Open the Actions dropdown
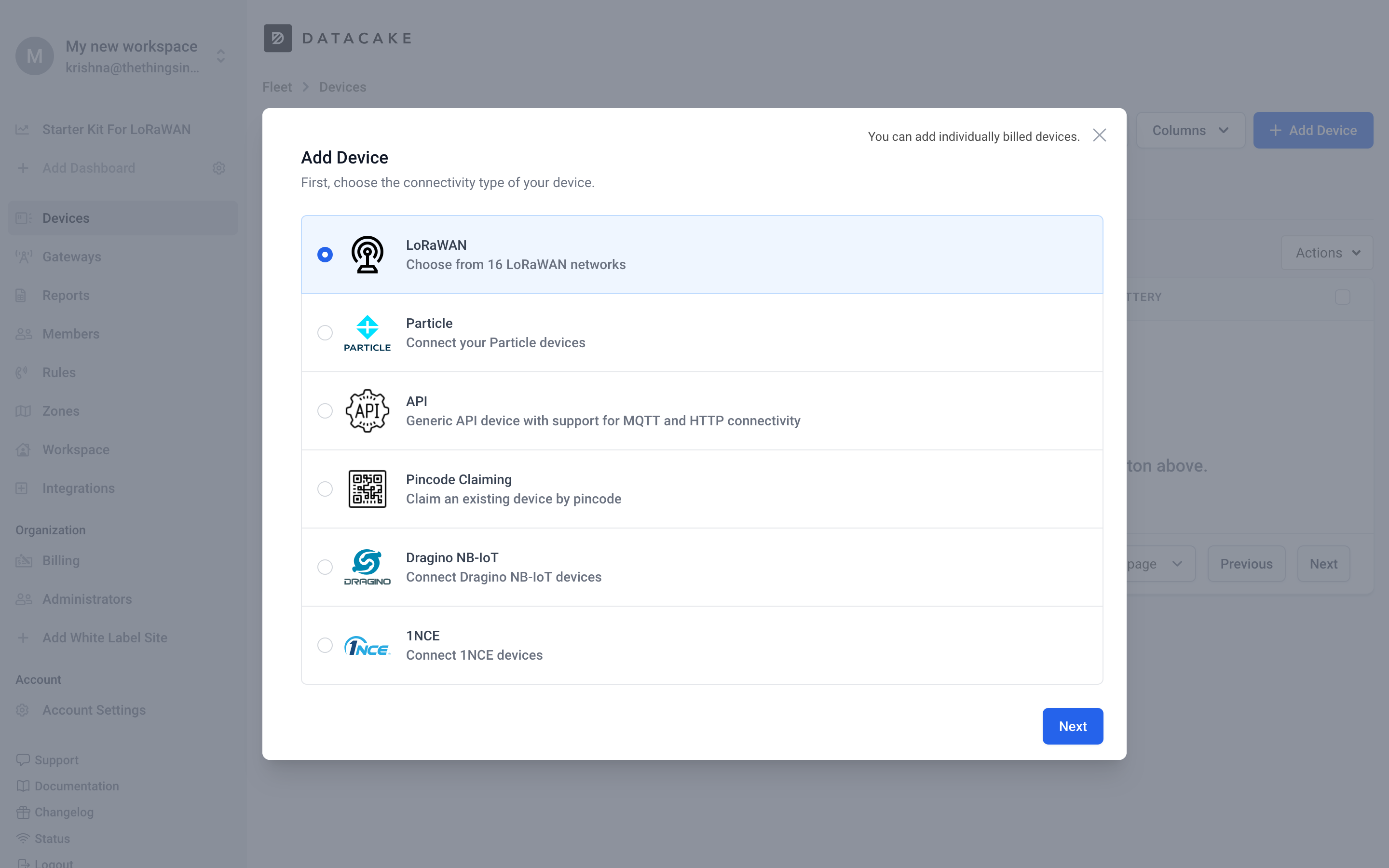 (1326, 253)
